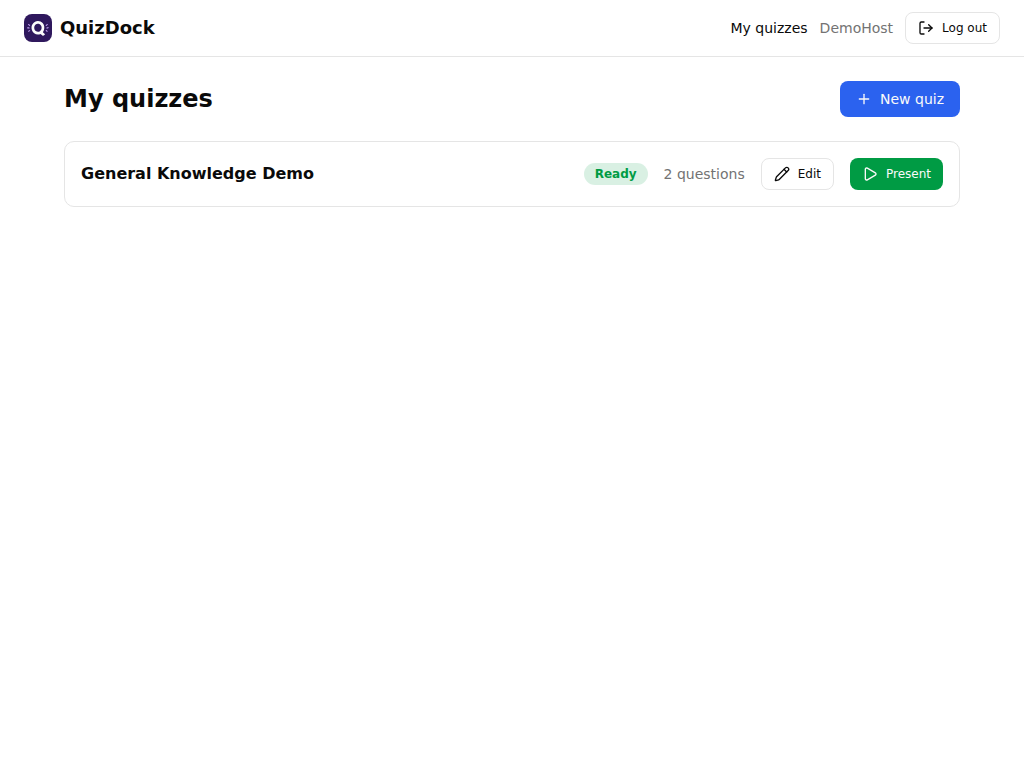Click the 'Present' word inside the green button

908,174
